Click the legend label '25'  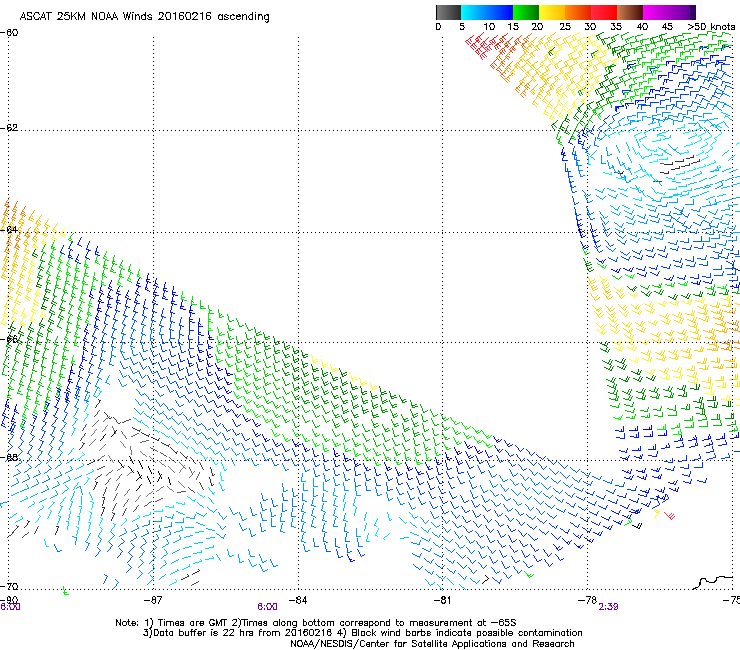click(x=565, y=27)
